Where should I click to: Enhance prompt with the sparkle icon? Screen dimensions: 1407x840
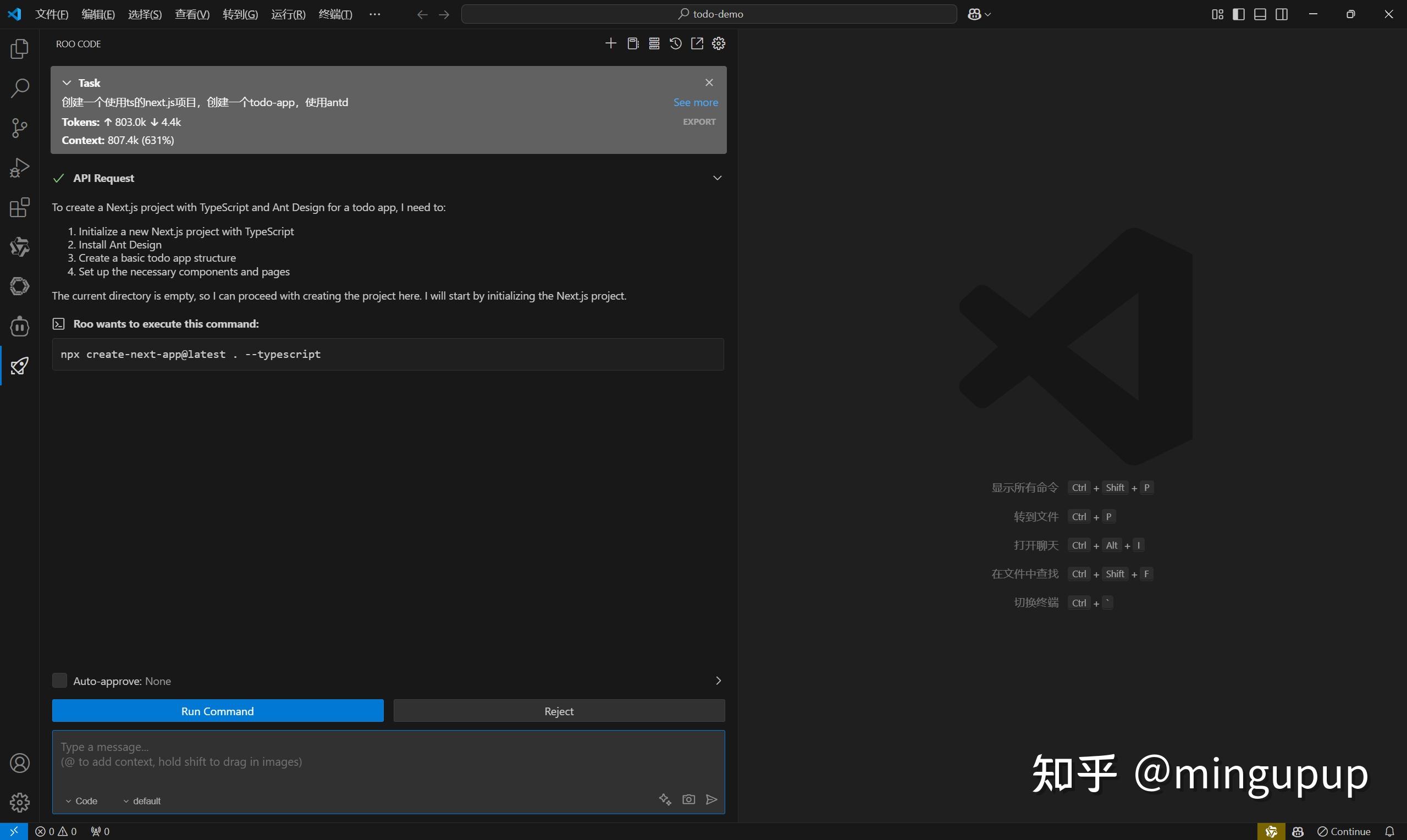click(665, 799)
